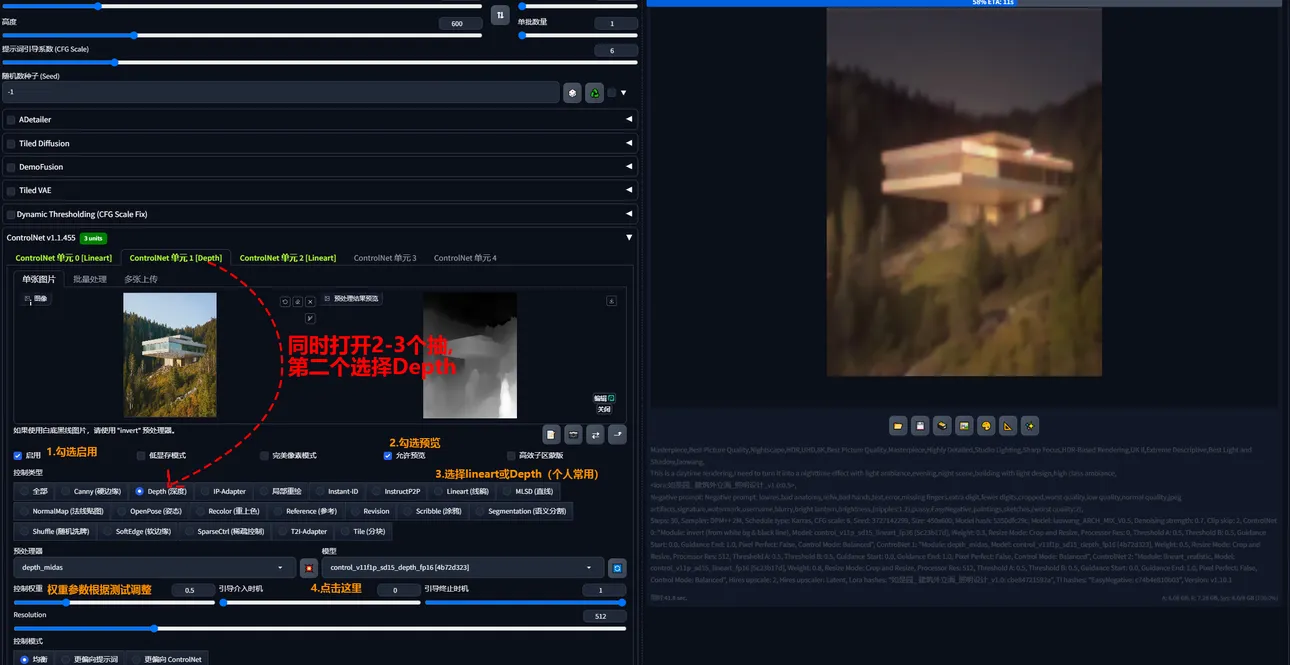Open output folder under generated image

(x=898, y=426)
